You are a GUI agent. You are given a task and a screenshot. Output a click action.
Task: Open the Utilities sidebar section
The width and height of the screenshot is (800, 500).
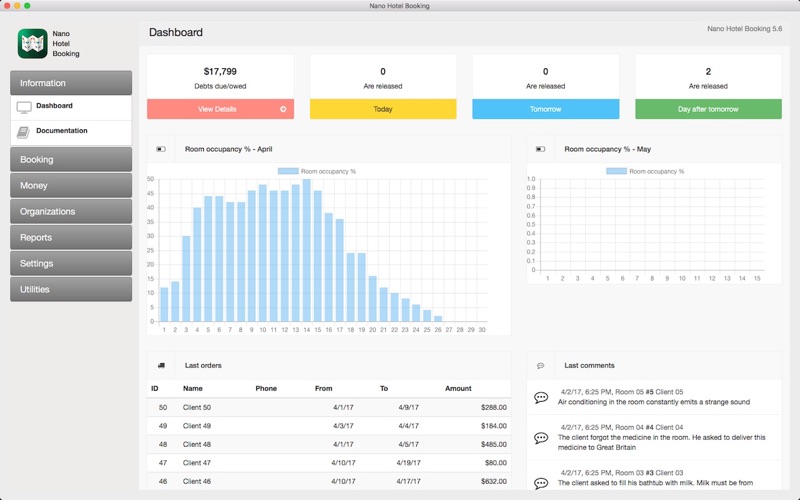coord(71,289)
